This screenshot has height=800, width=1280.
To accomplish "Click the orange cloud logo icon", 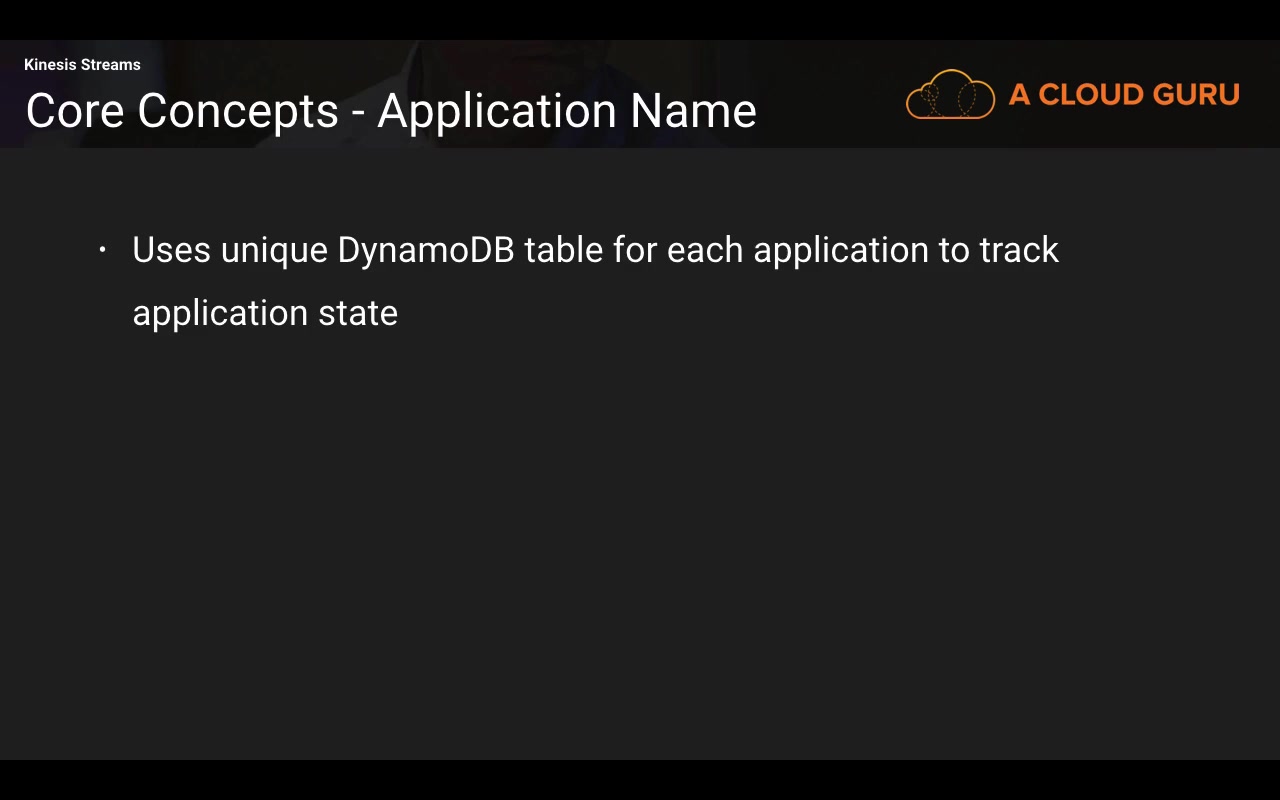I will (950, 95).
